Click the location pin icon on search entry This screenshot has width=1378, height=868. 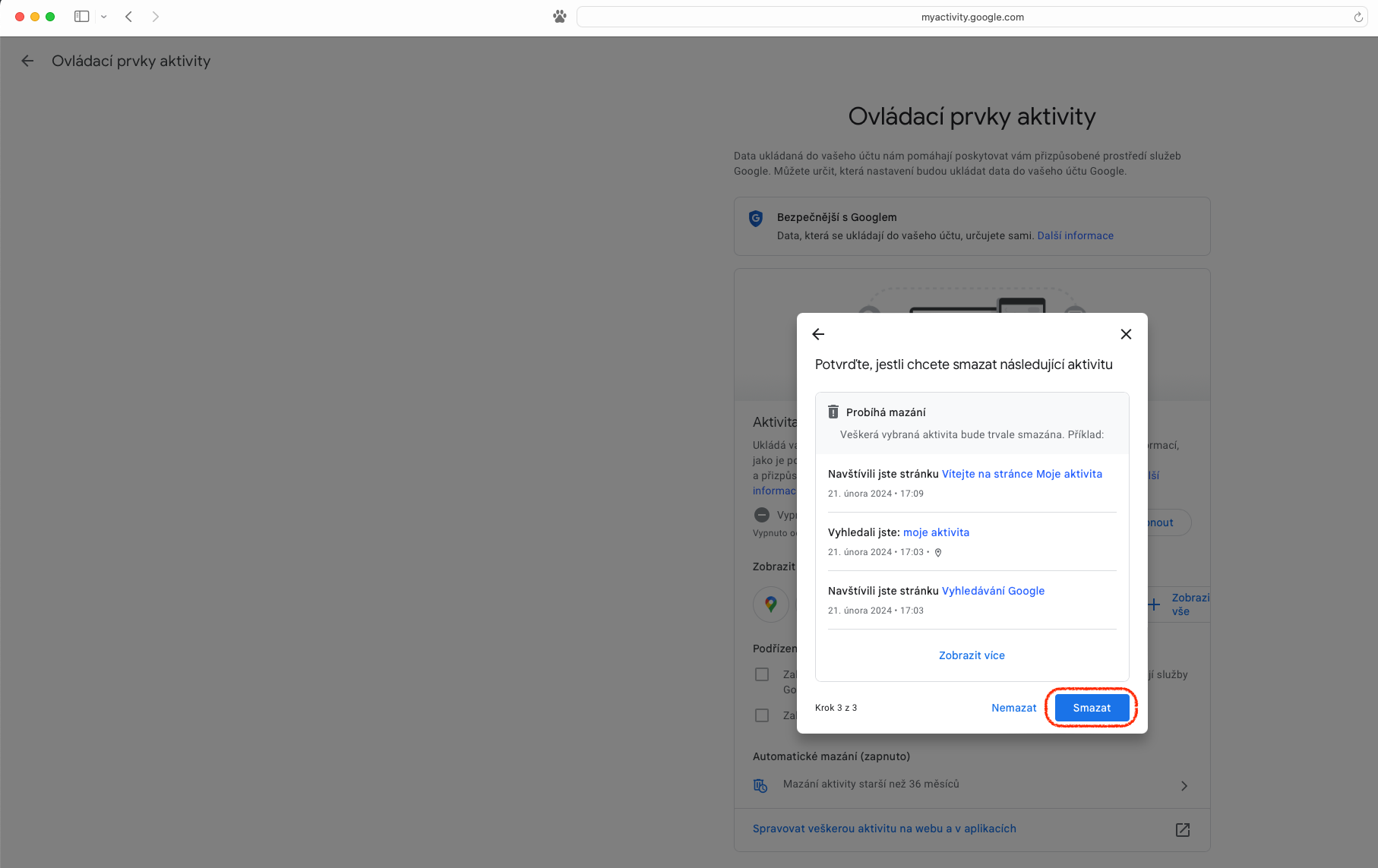coord(938,553)
